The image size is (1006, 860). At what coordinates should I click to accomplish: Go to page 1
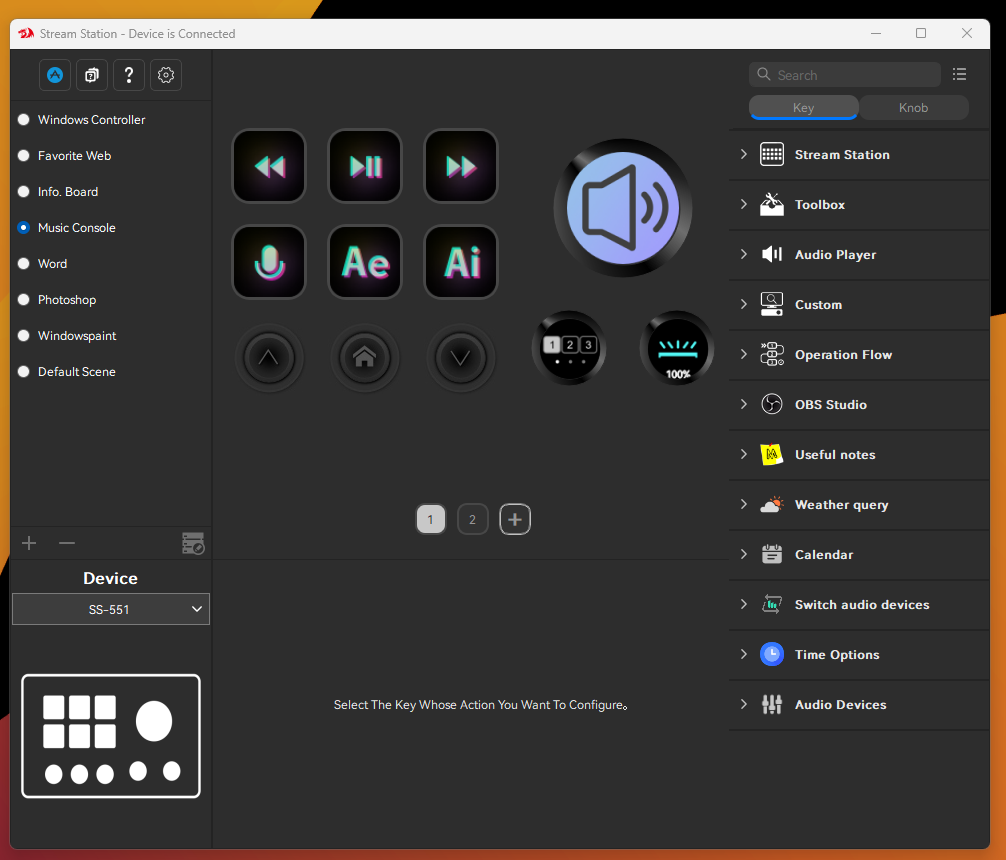tap(431, 519)
